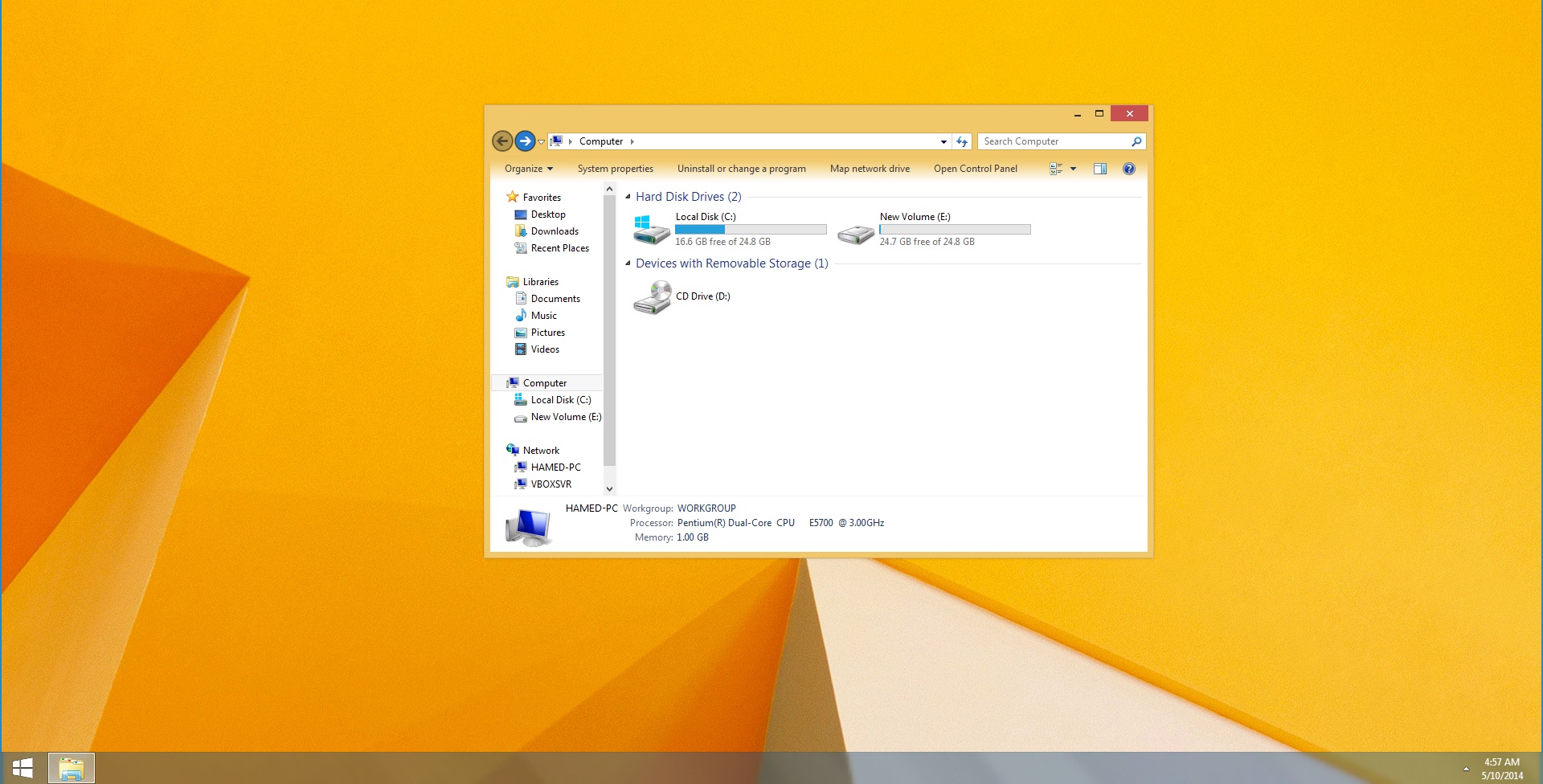Open System properties
The width and height of the screenshot is (1543, 784).
tap(615, 169)
